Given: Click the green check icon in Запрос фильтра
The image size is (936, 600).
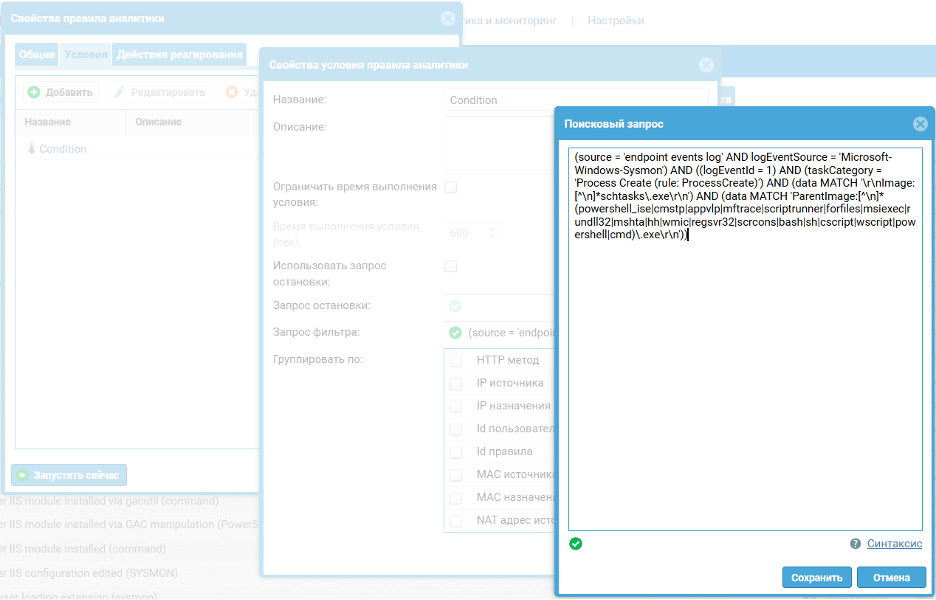Looking at the screenshot, I should 456,332.
